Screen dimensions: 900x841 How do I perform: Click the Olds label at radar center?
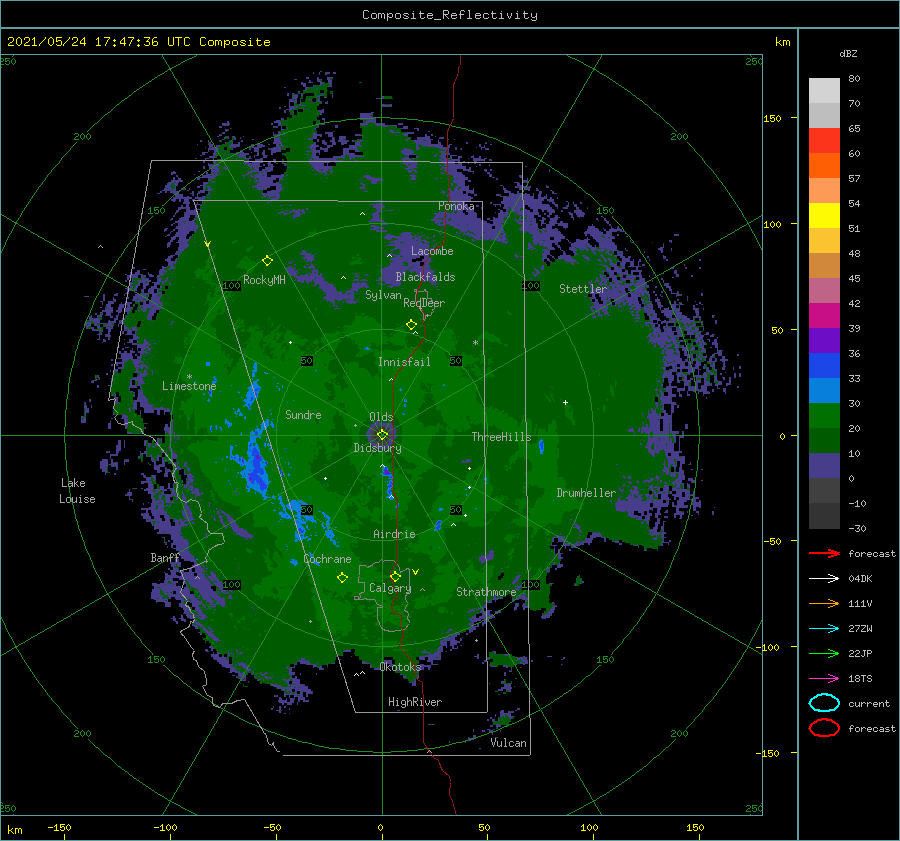381,417
